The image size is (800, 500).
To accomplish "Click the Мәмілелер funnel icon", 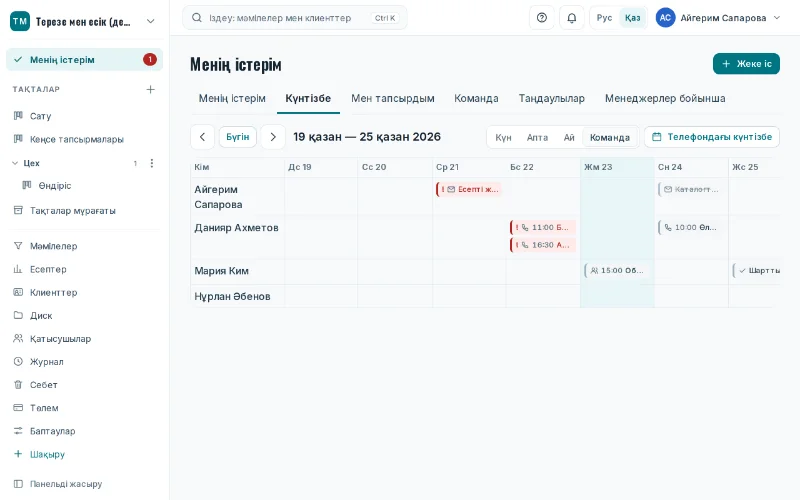I will 18,246.
